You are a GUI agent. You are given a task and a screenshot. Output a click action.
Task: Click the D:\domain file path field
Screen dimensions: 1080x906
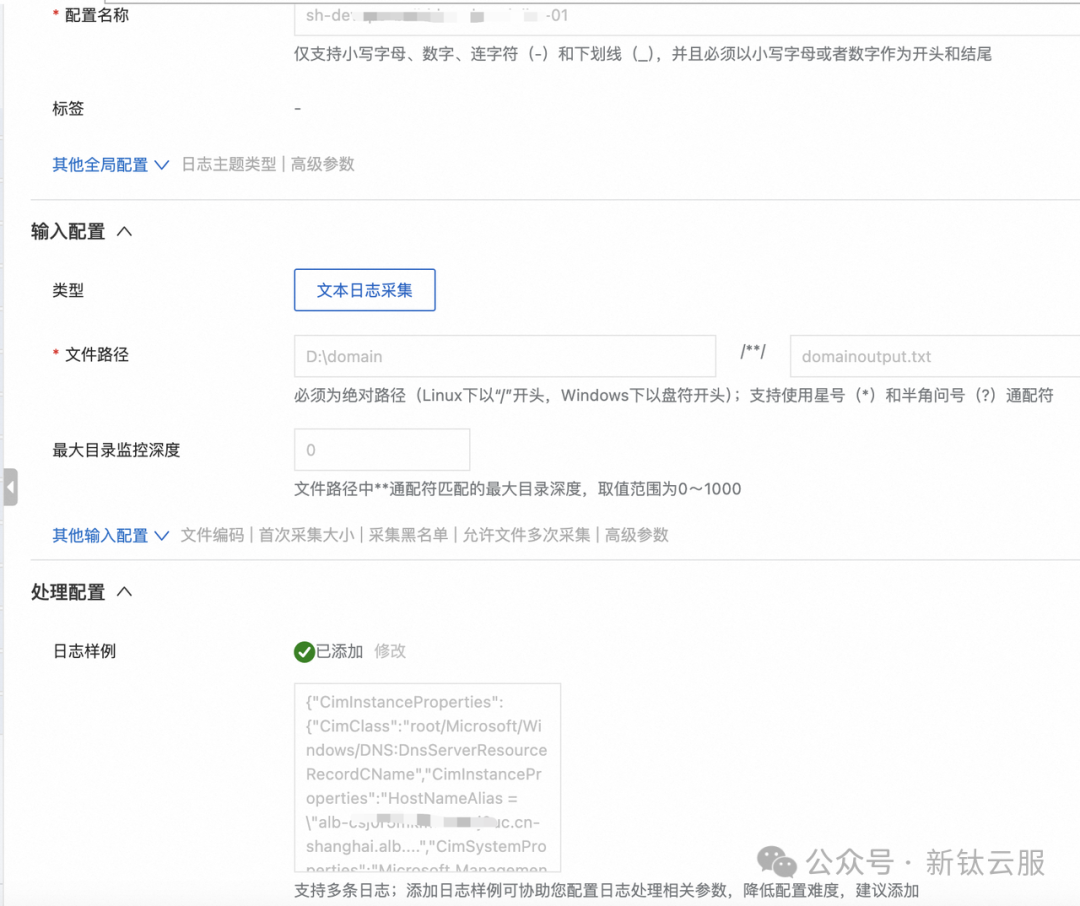coord(505,356)
